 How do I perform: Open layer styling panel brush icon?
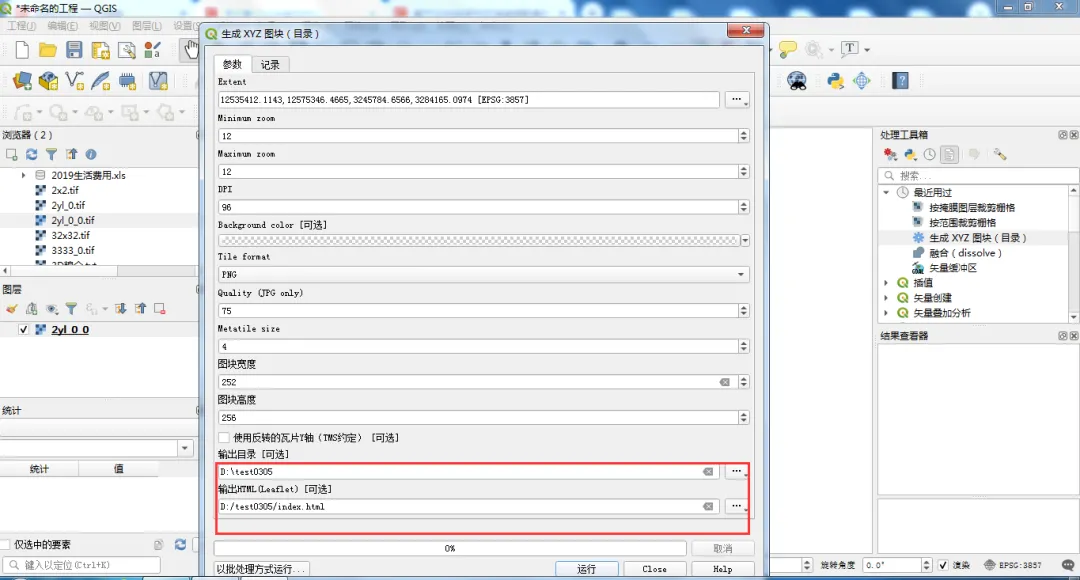coord(11,309)
